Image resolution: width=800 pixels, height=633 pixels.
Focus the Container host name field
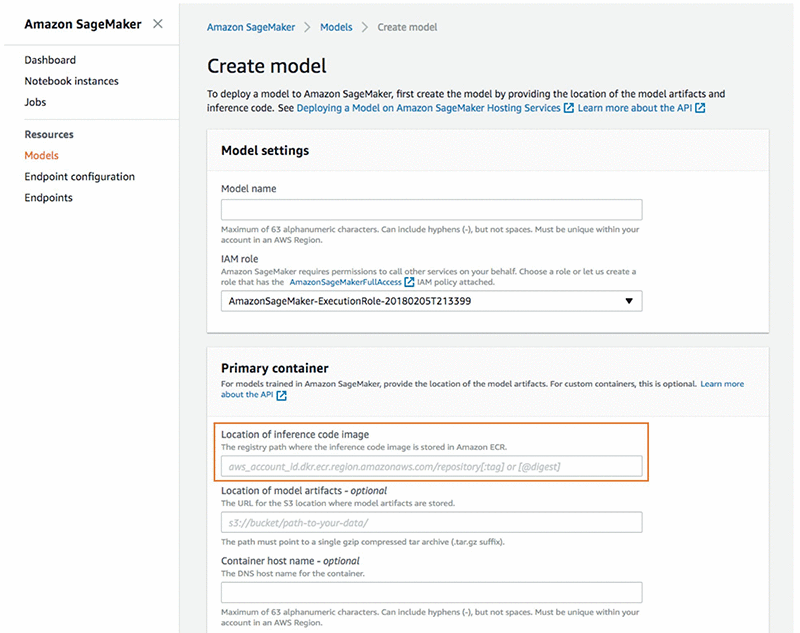(431, 592)
